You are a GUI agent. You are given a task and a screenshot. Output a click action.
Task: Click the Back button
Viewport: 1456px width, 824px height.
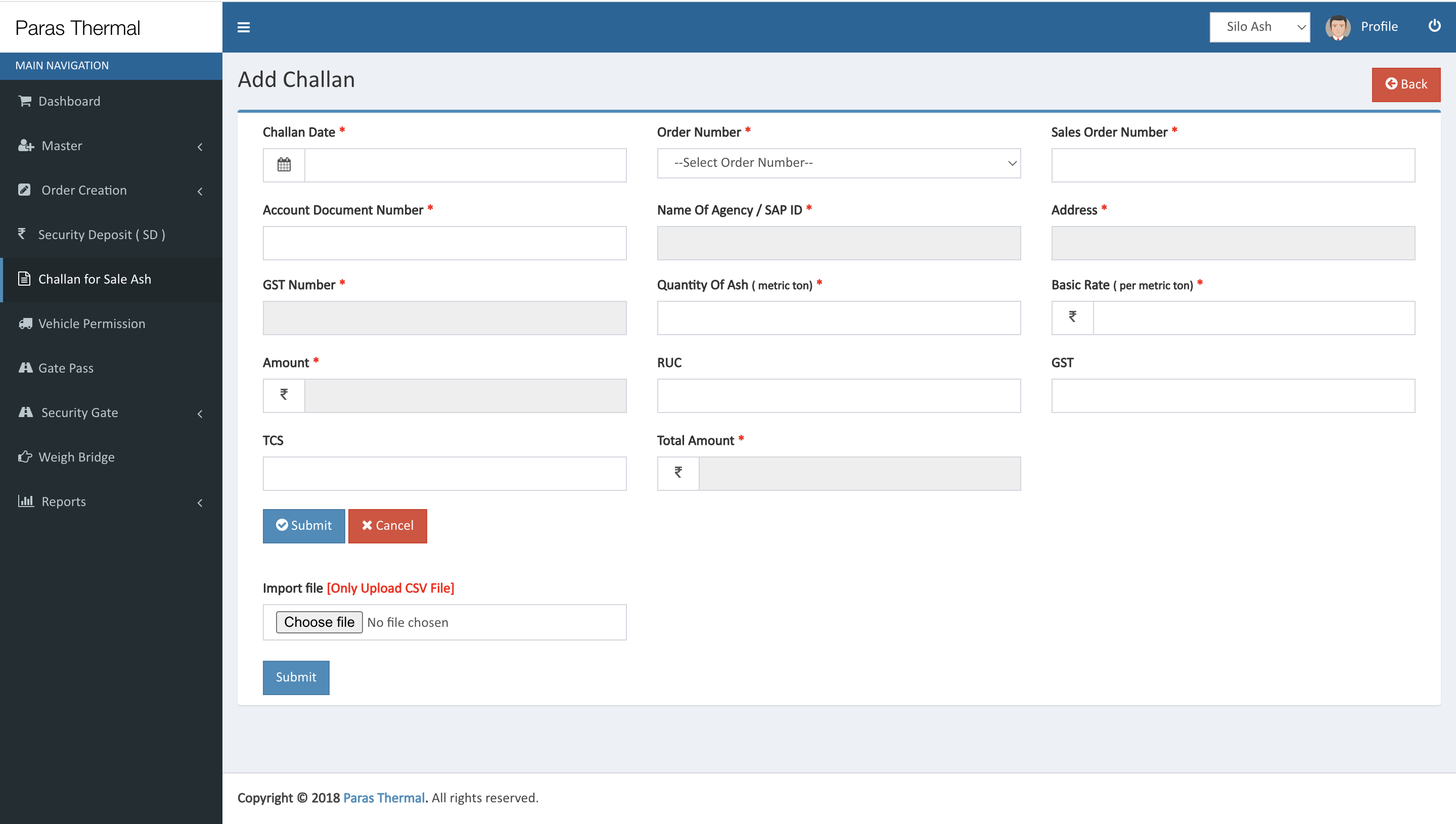[1406, 84]
